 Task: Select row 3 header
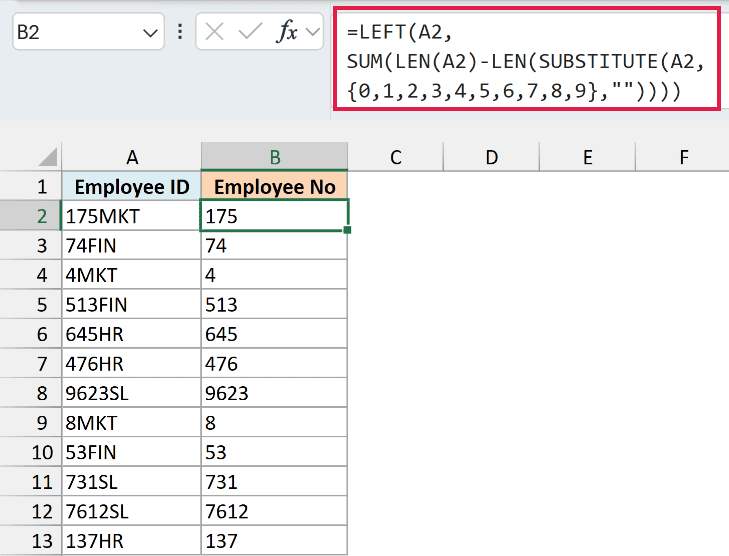(31, 245)
